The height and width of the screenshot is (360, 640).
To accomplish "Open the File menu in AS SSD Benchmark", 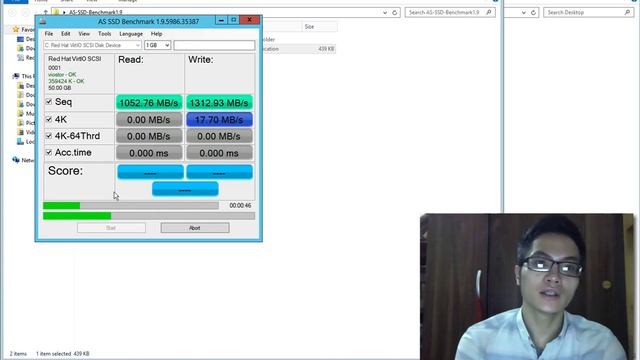I will (x=49, y=34).
